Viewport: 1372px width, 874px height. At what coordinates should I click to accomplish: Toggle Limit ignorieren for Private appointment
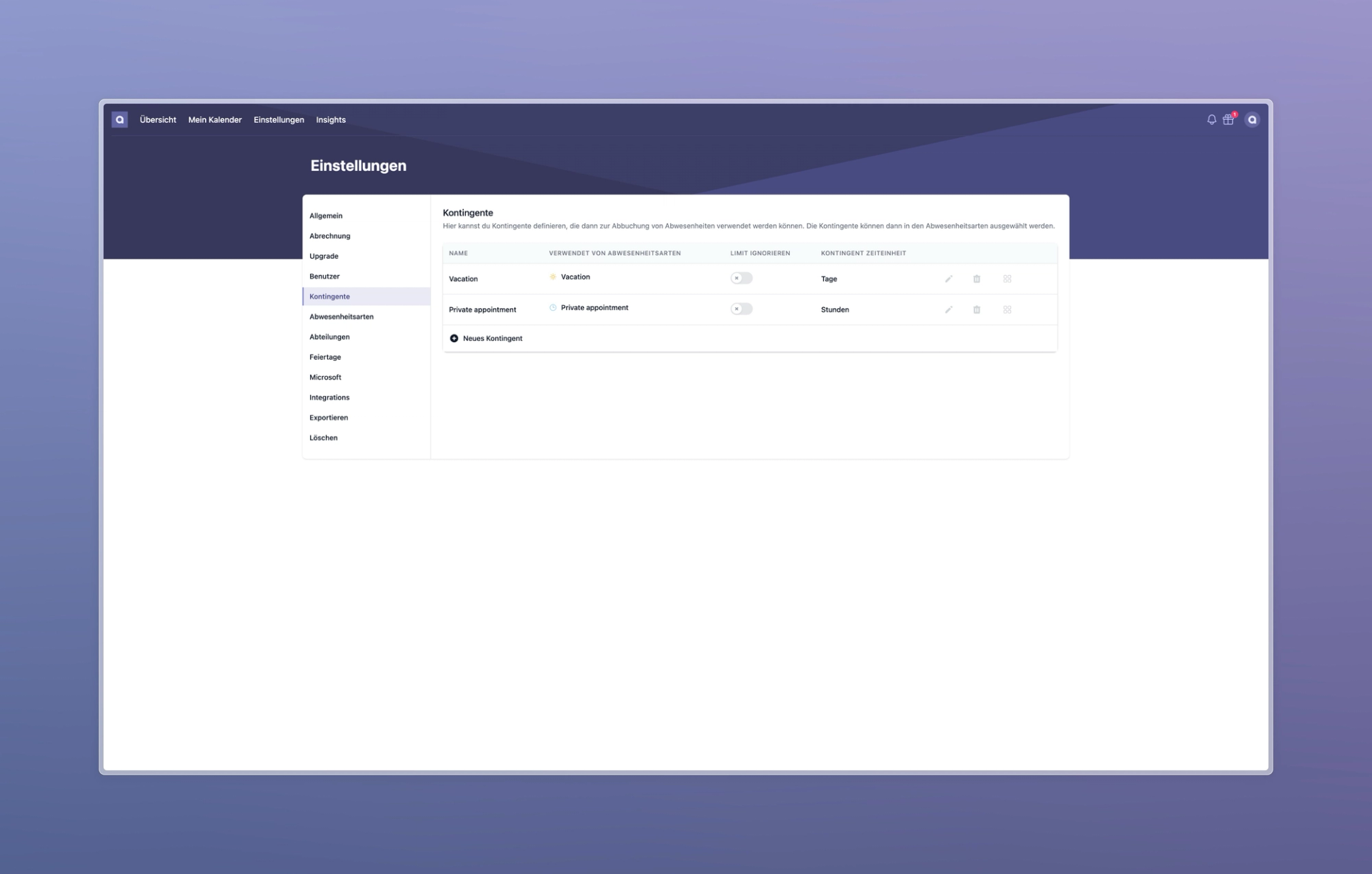741,309
